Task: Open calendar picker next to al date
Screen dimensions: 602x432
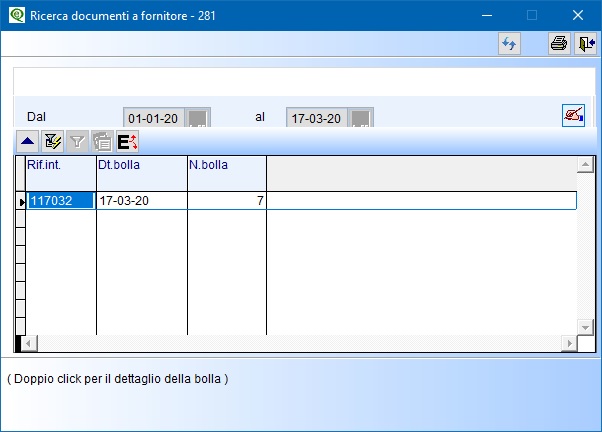Action: point(361,118)
